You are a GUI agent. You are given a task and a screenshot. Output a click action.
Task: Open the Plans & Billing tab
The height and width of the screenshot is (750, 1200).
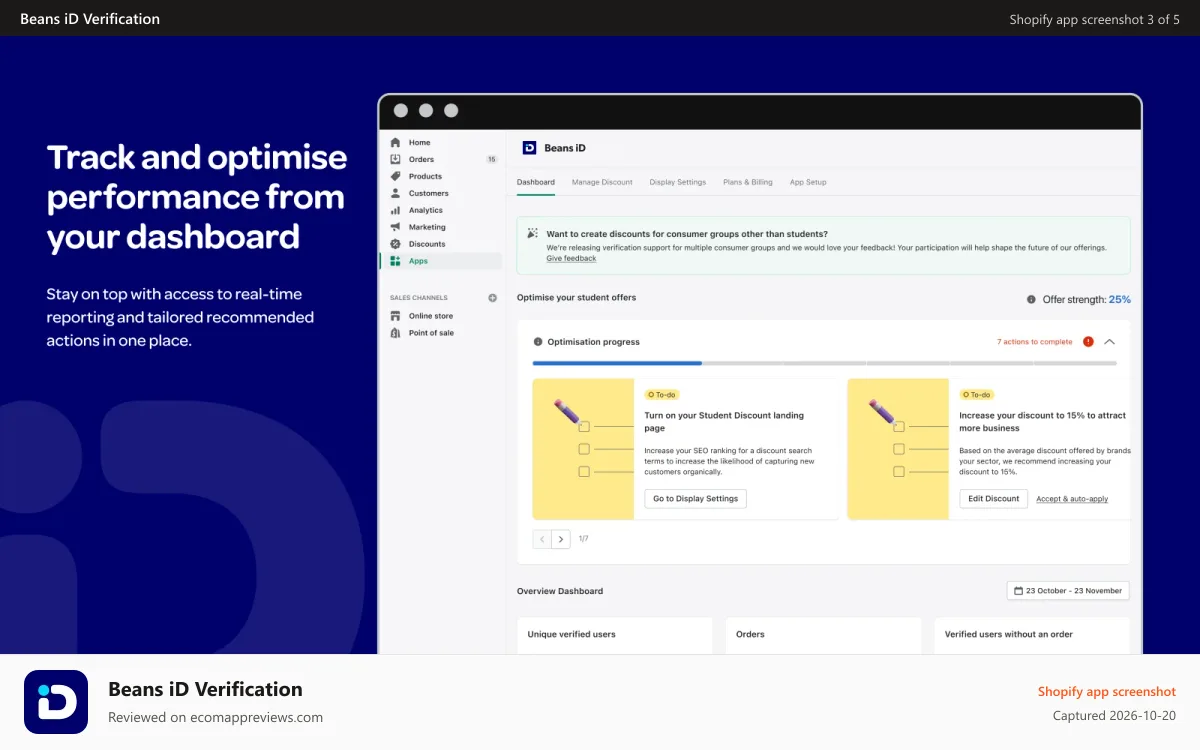point(748,182)
